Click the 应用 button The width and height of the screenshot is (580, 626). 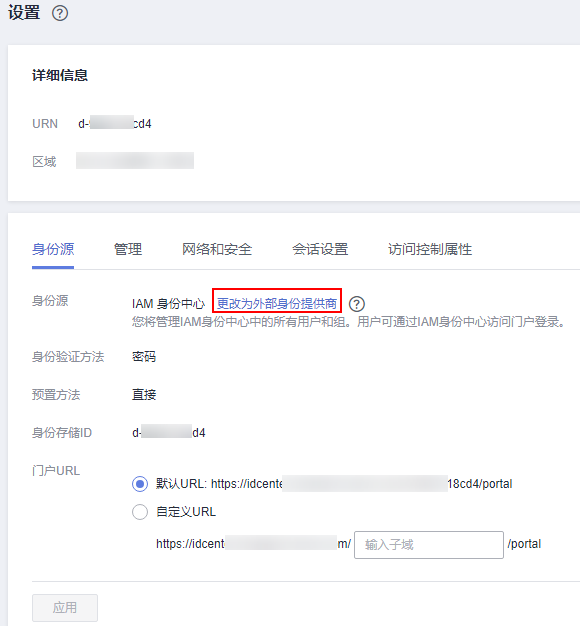[x=65, y=608]
